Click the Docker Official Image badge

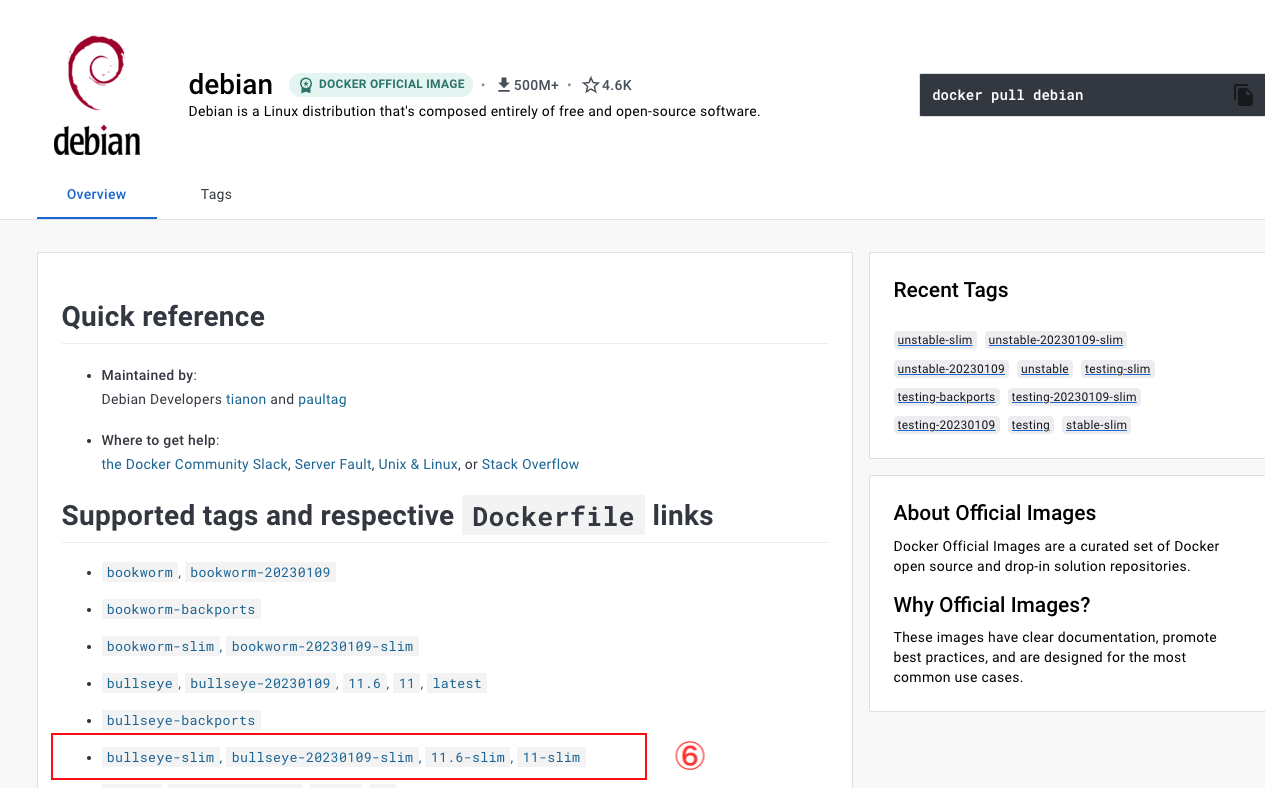click(x=382, y=85)
